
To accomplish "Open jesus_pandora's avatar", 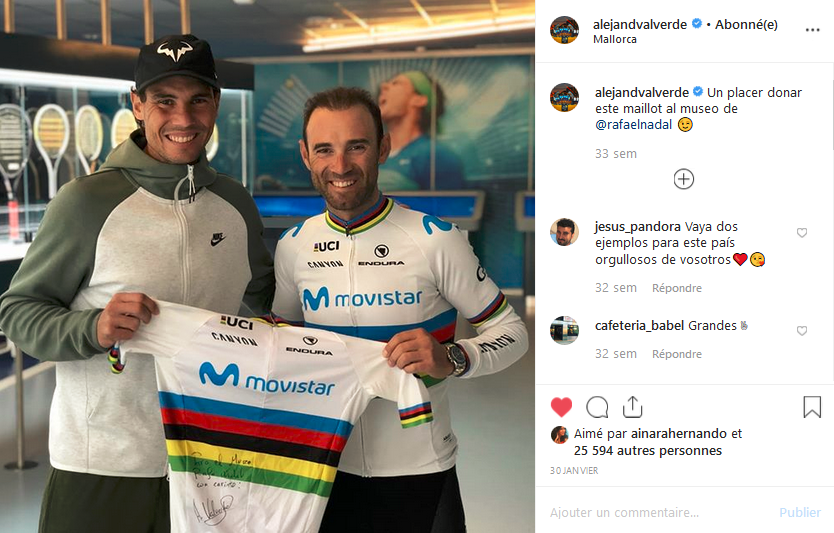I will pos(564,232).
